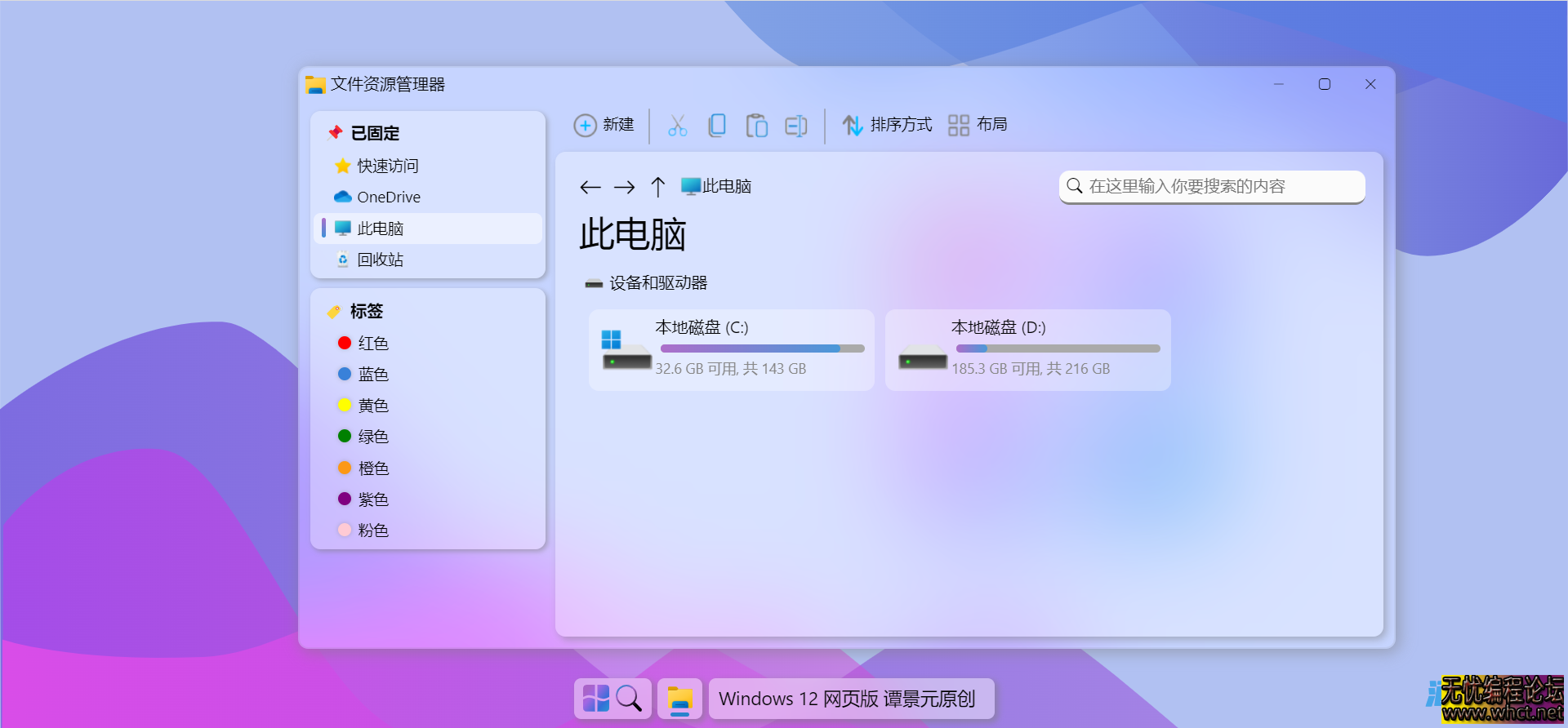The image size is (1568, 728).
Task: Open 回收站 recycle bin in sidebar
Action: 380,260
